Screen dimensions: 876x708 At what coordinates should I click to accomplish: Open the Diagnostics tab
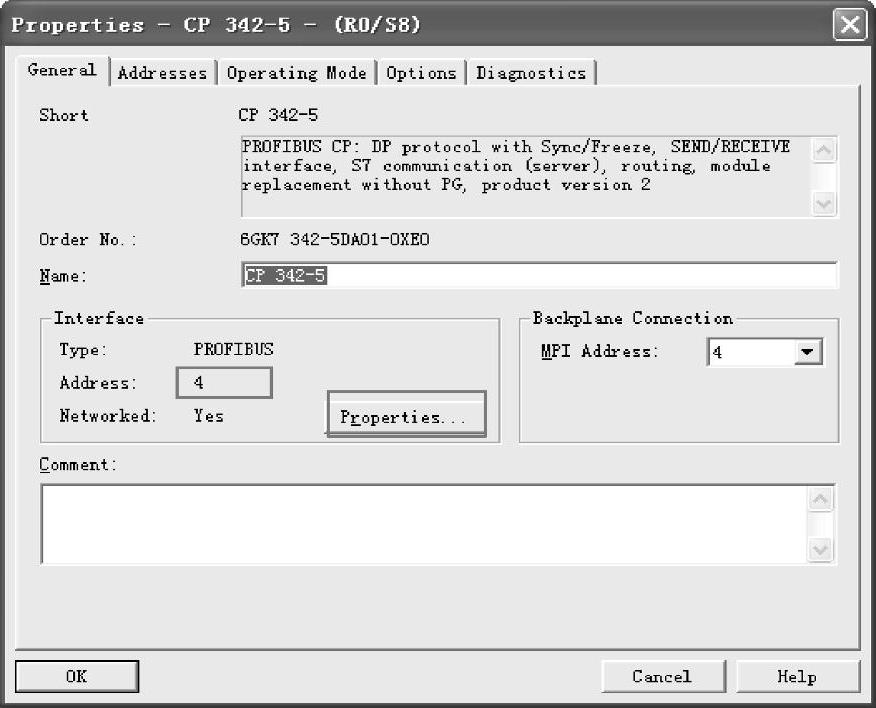pyautogui.click(x=531, y=73)
